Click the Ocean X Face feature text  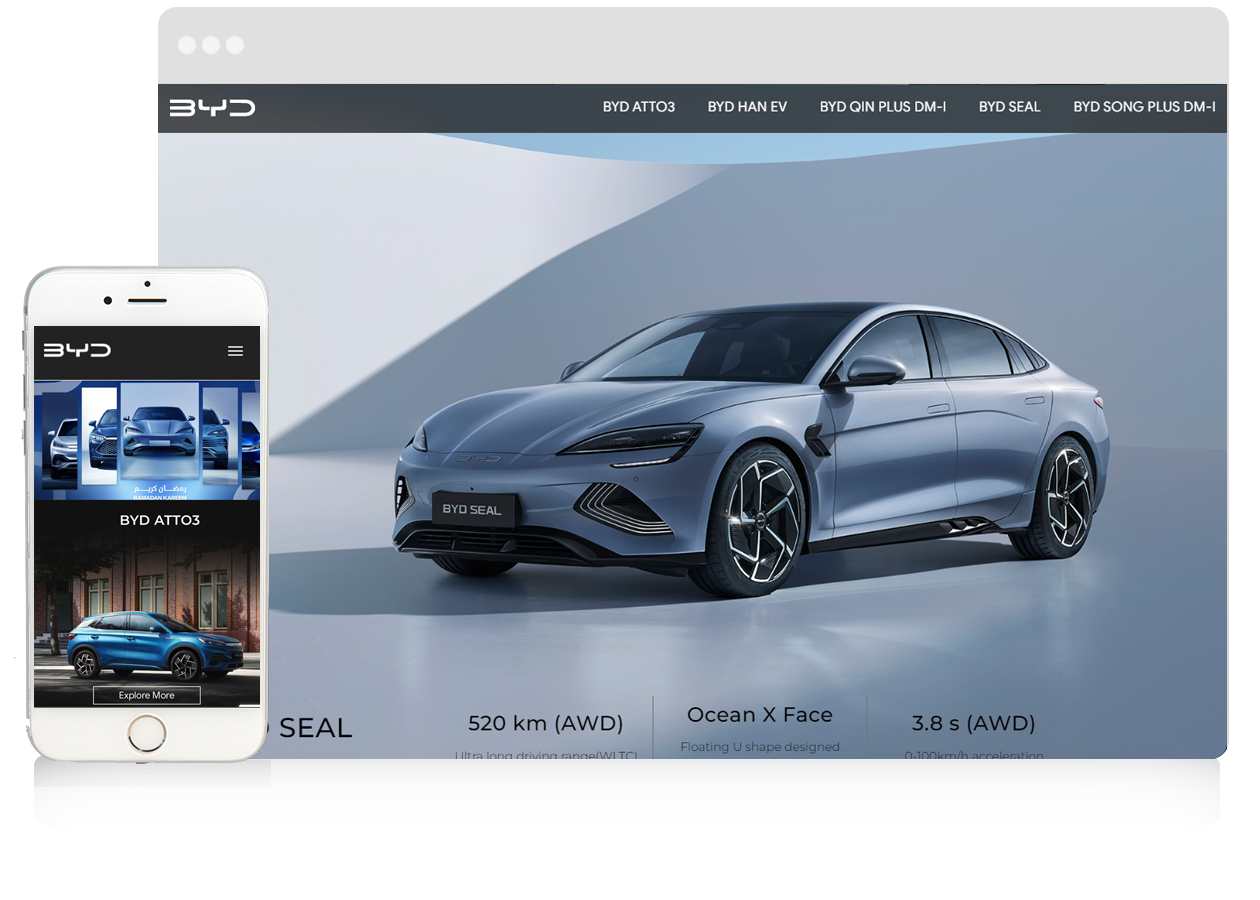[760, 715]
